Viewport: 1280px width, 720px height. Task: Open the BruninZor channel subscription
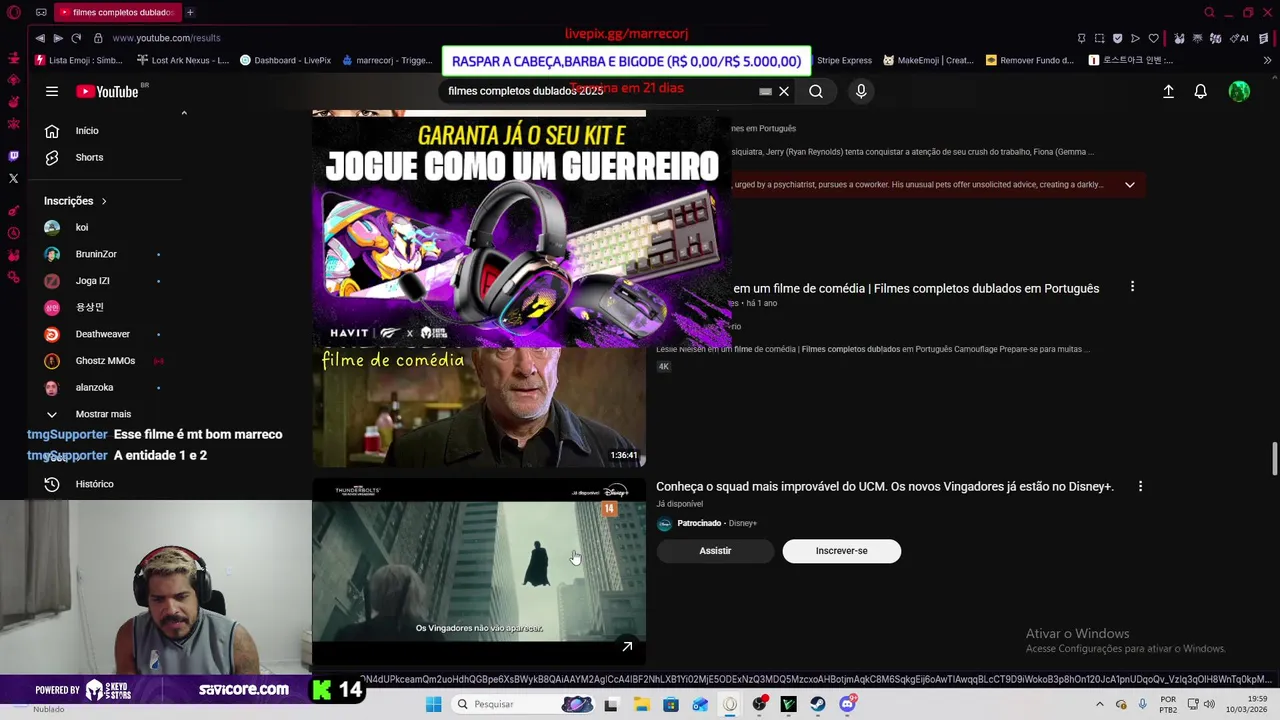(x=105, y=255)
